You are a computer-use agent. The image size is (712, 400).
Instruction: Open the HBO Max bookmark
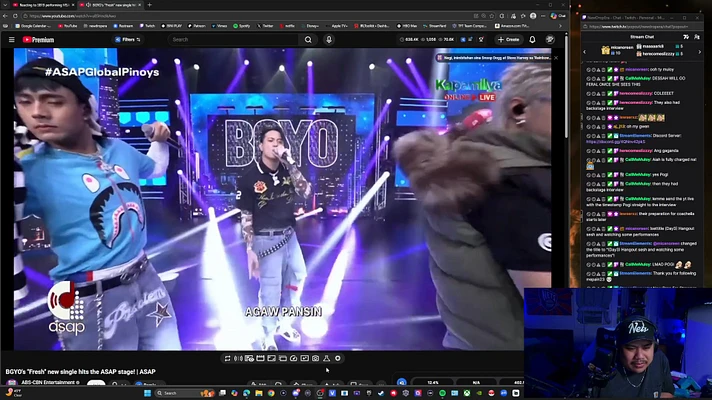tap(407, 26)
